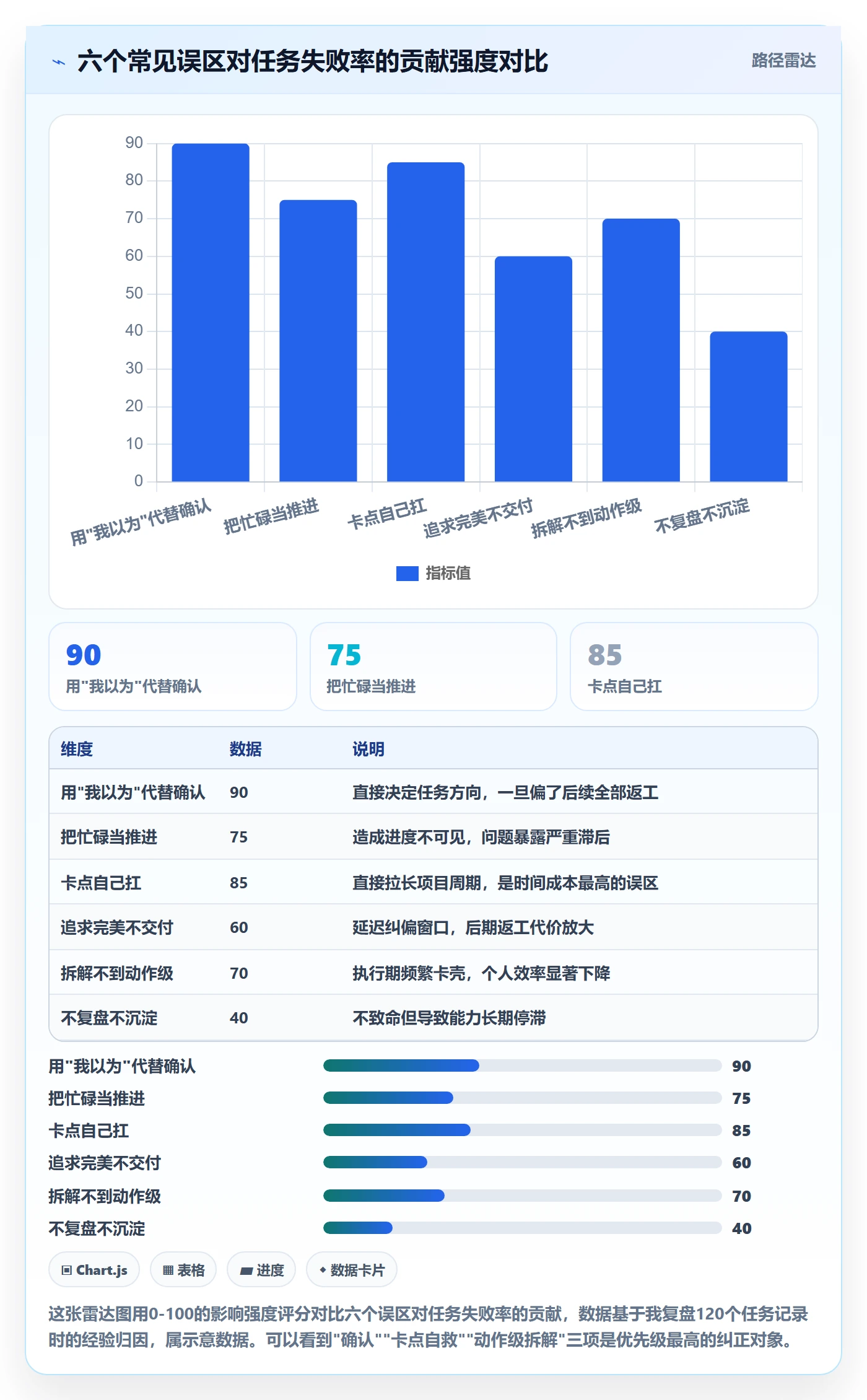This screenshot has height=1400, width=867.
Task: Click the 不复盘不沉淀 bar in chart
Action: (749, 406)
